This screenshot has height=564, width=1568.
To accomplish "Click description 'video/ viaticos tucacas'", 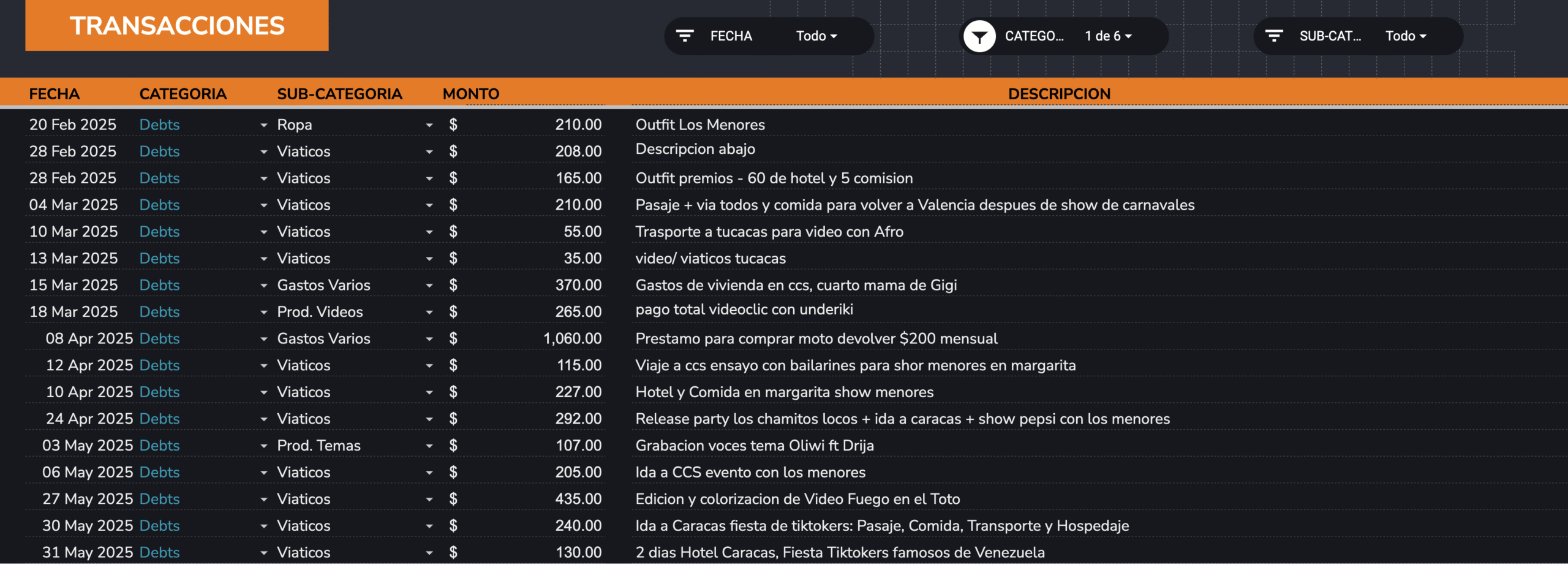I will click(710, 258).
